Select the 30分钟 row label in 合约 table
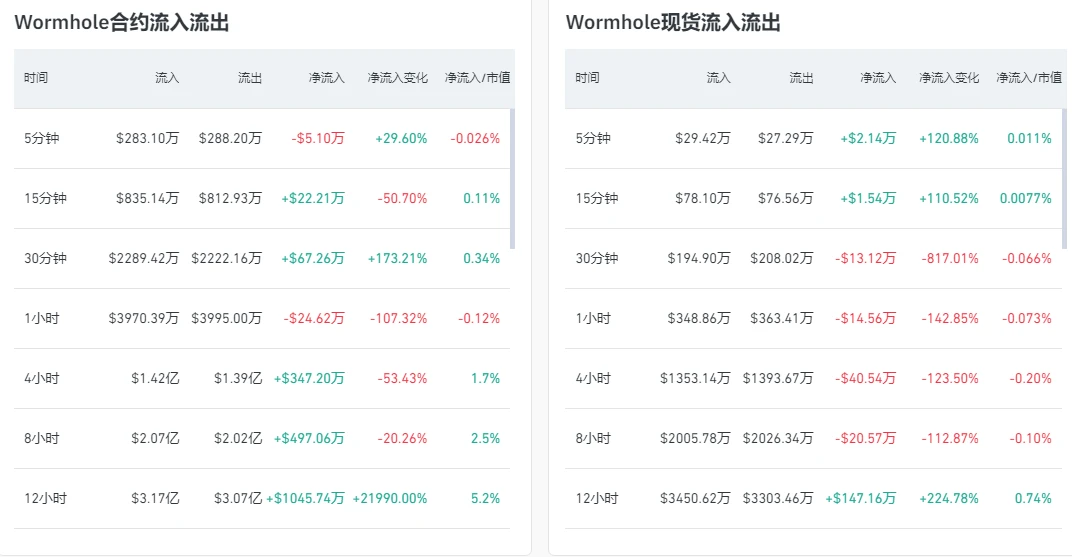 (45, 259)
